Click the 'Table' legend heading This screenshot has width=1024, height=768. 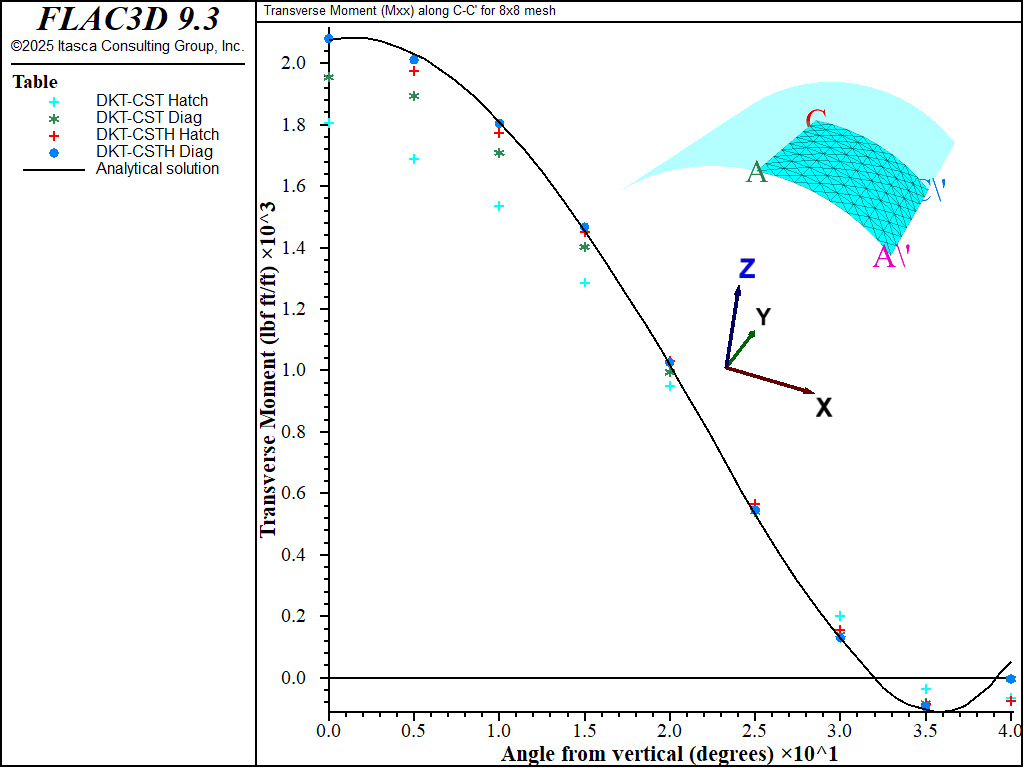click(x=35, y=82)
